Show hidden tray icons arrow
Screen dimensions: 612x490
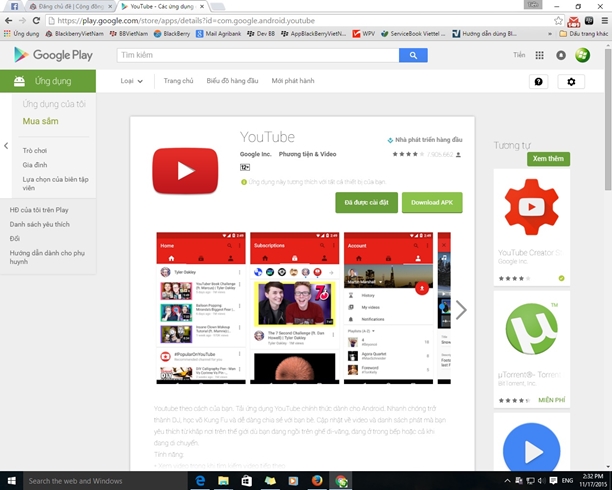[x=507, y=481]
